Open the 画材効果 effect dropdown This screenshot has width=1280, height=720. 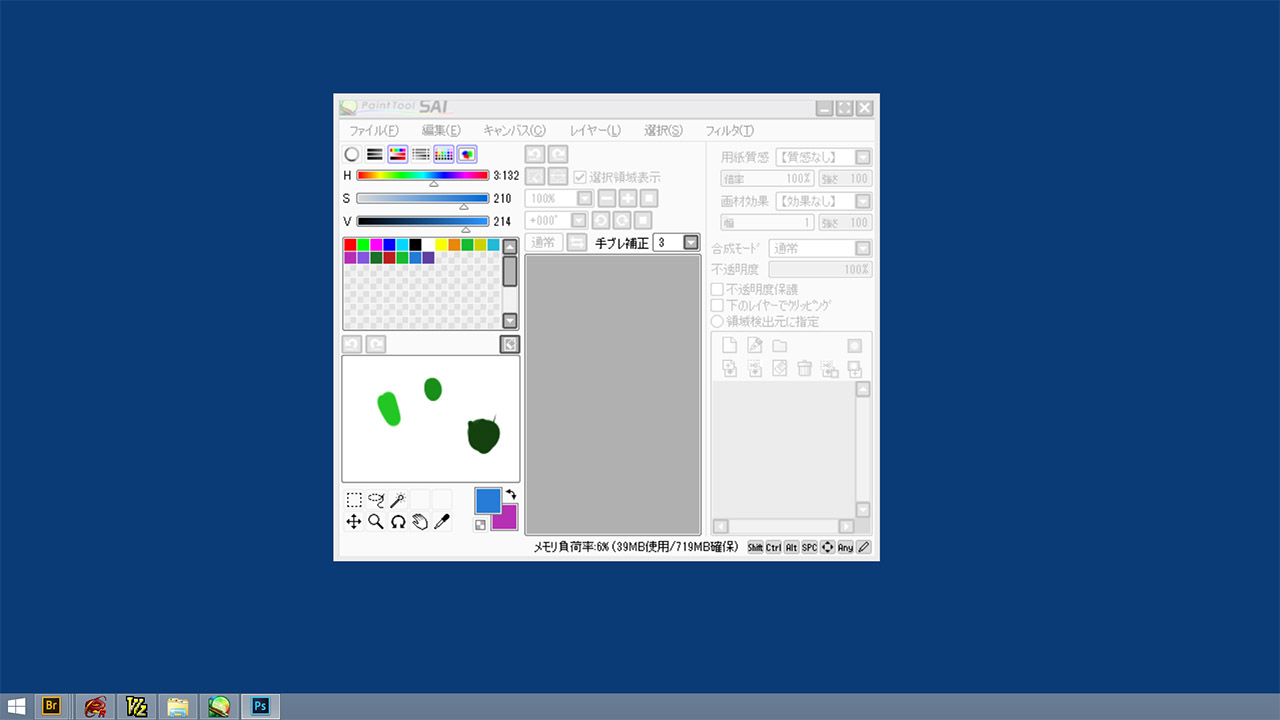(863, 201)
